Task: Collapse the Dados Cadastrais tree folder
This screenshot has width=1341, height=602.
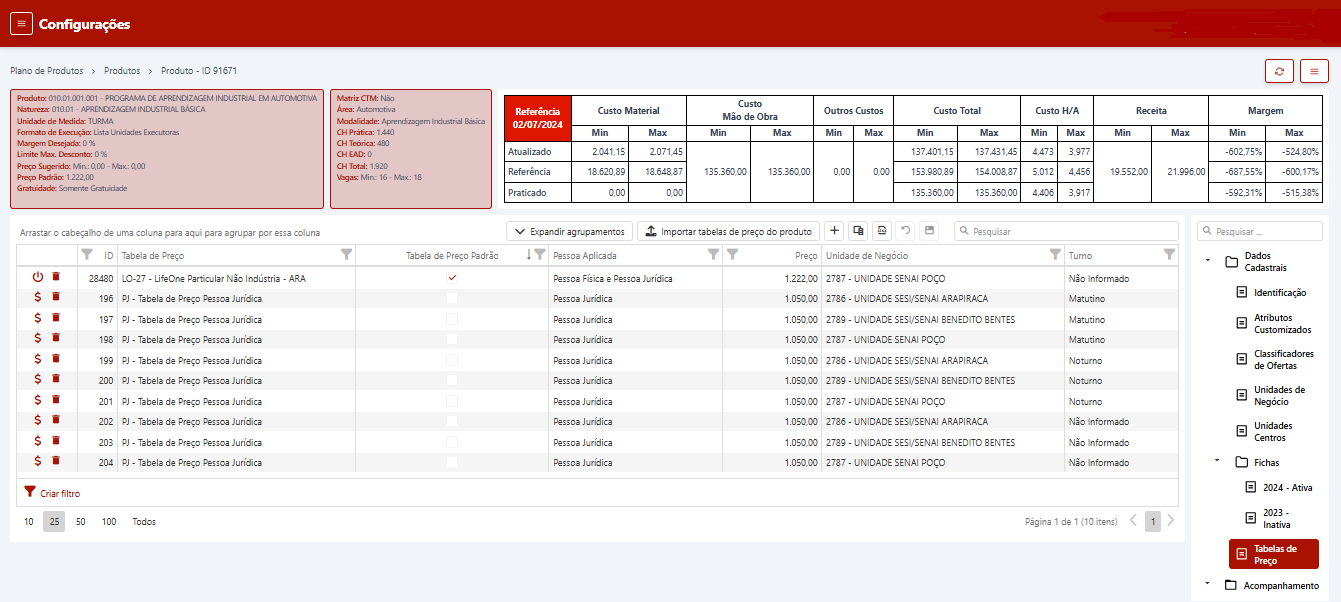Action: [x=1208, y=261]
